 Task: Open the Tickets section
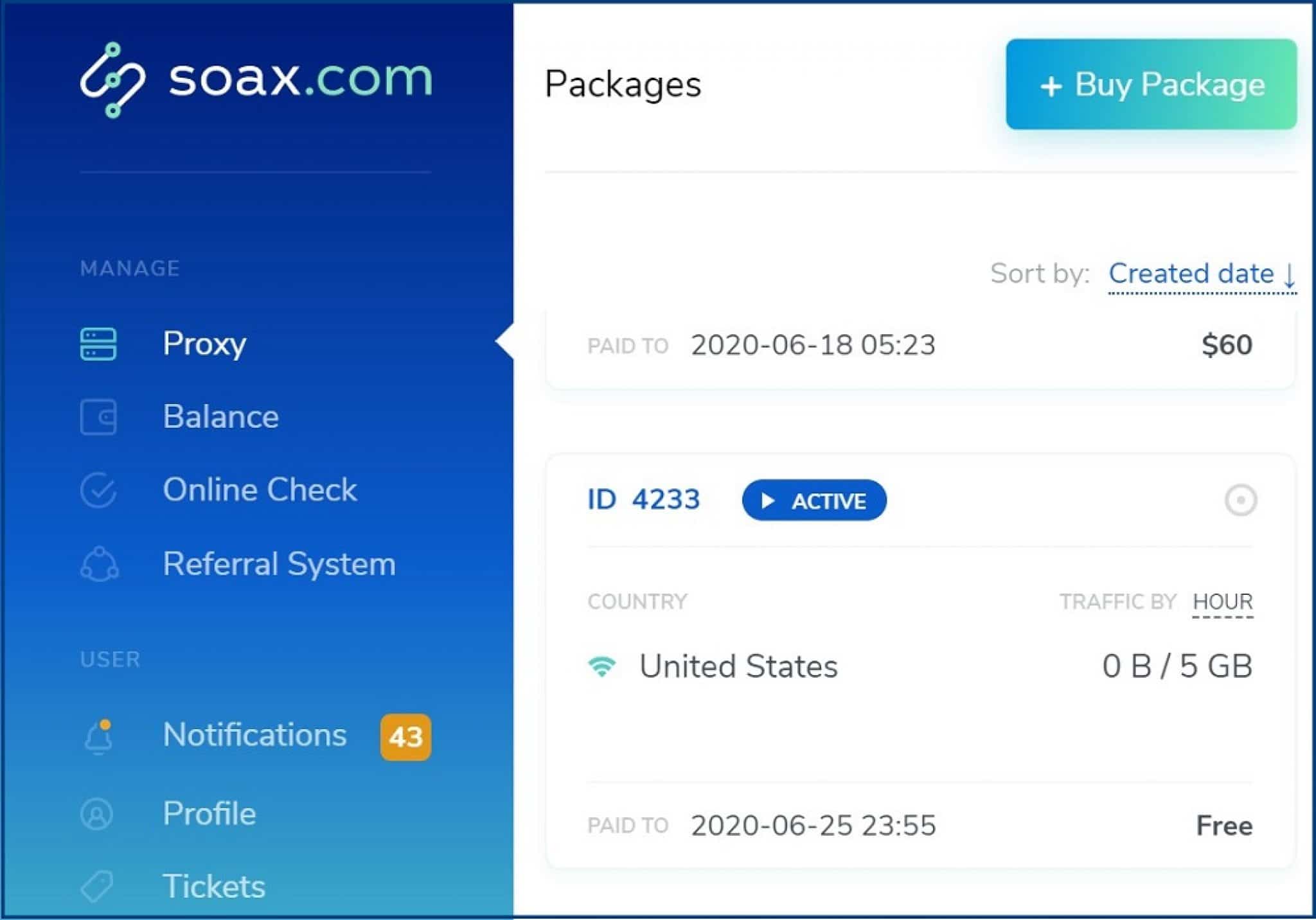pos(214,887)
